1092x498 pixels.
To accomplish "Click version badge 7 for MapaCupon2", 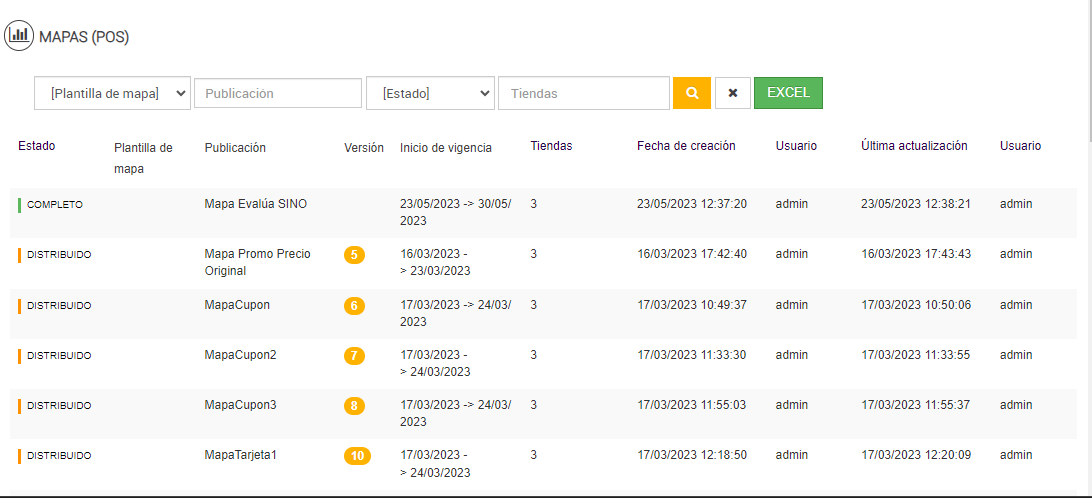I will 354,355.
